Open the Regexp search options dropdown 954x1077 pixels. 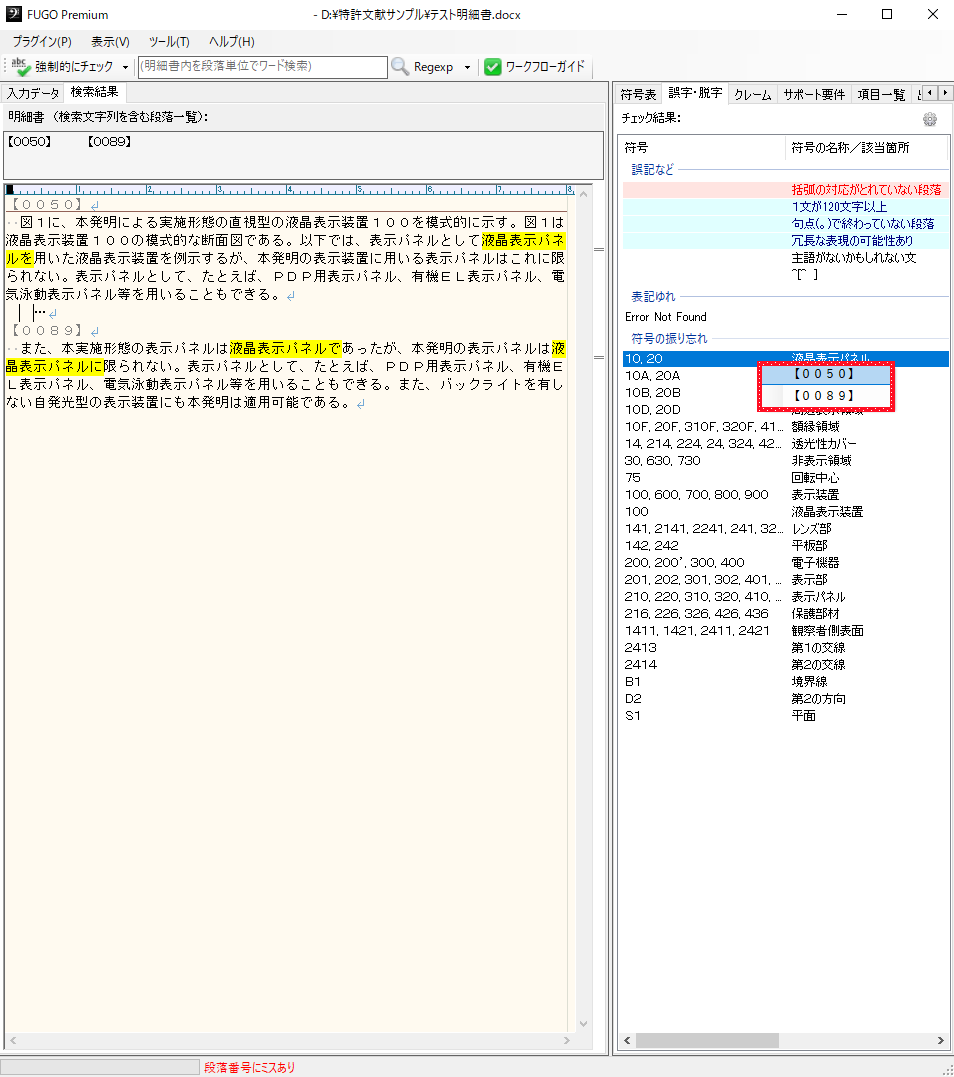(x=467, y=67)
